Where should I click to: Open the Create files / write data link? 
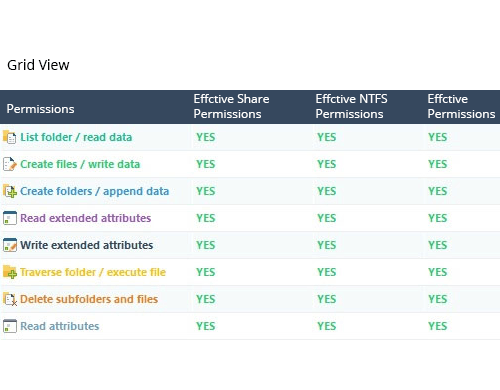pyautogui.click(x=80, y=164)
